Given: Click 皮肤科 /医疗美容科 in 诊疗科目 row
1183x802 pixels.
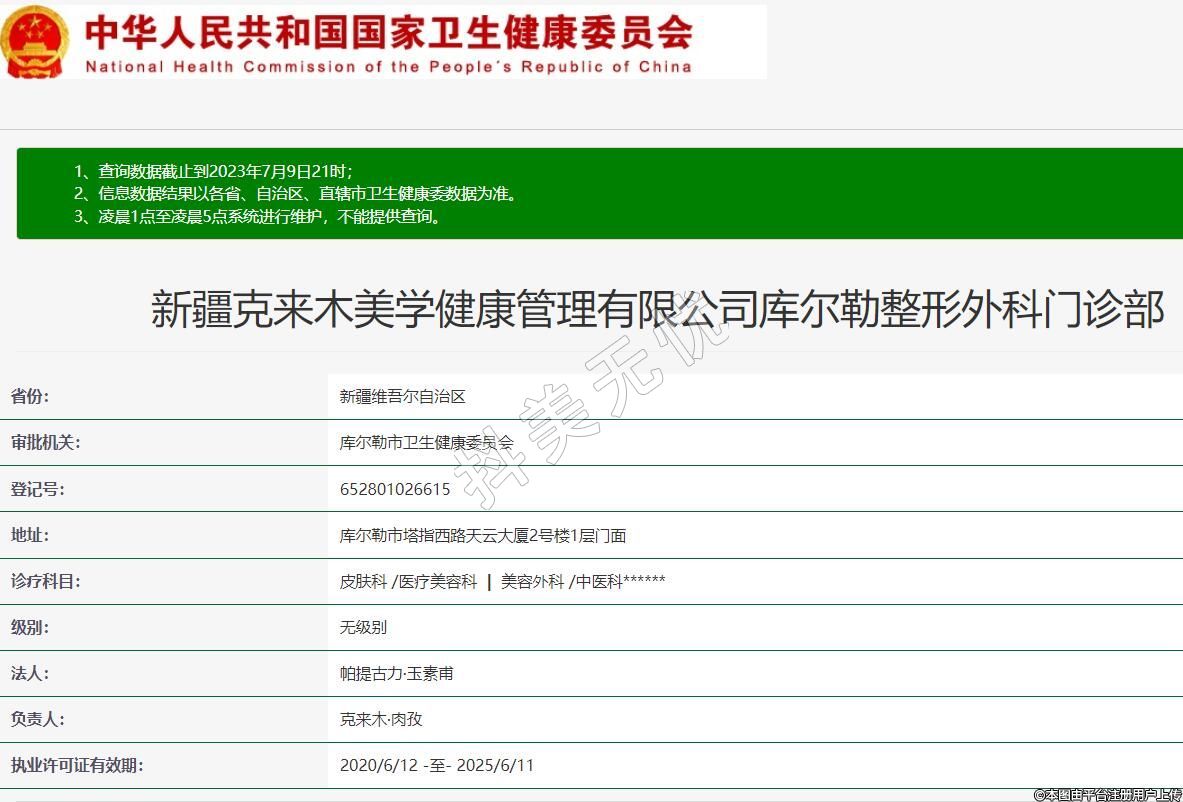Looking at the screenshot, I should (x=408, y=581).
